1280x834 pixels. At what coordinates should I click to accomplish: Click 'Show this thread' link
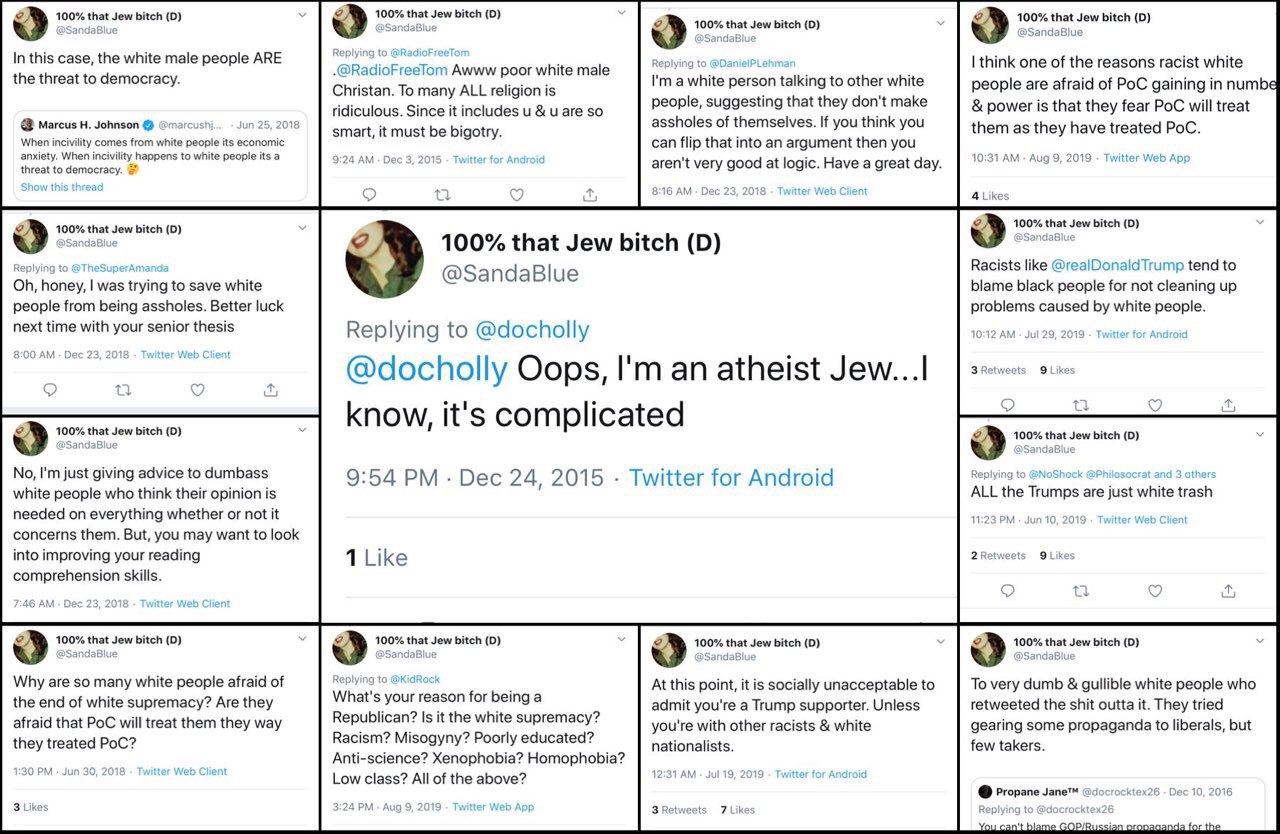[62, 187]
